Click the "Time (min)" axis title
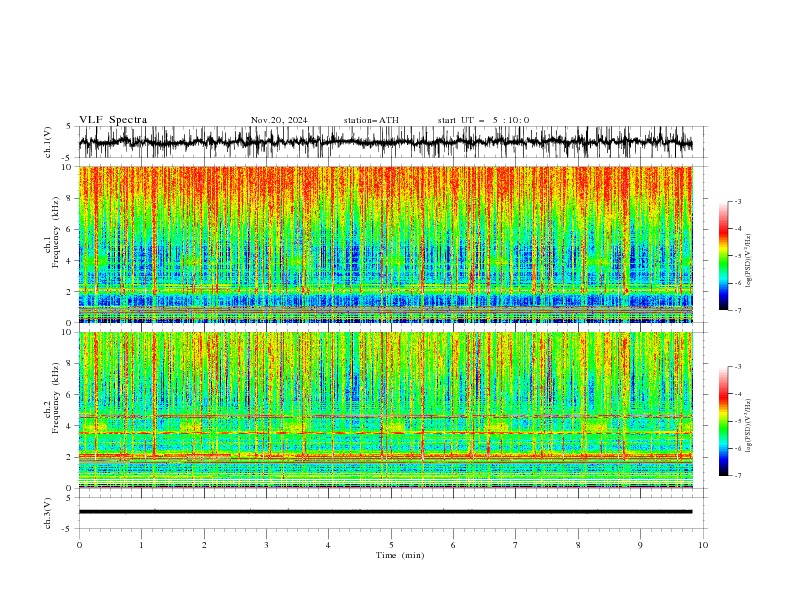This screenshot has height=612, width=792. click(x=400, y=555)
